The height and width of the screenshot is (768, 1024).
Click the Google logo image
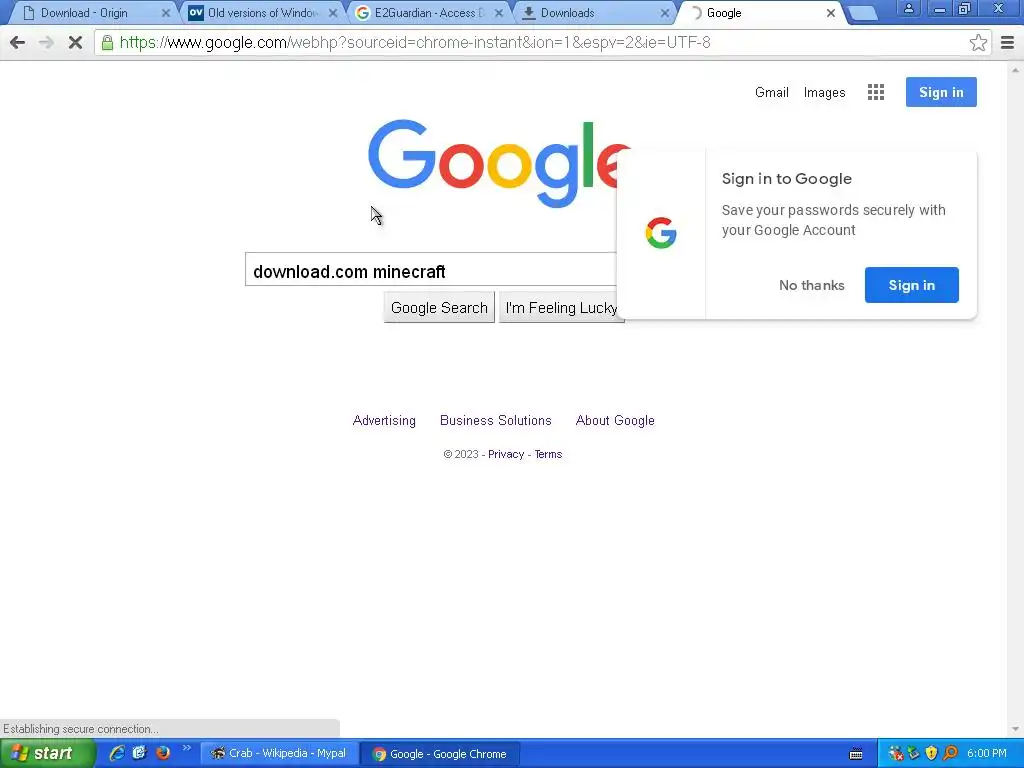[x=500, y=163]
